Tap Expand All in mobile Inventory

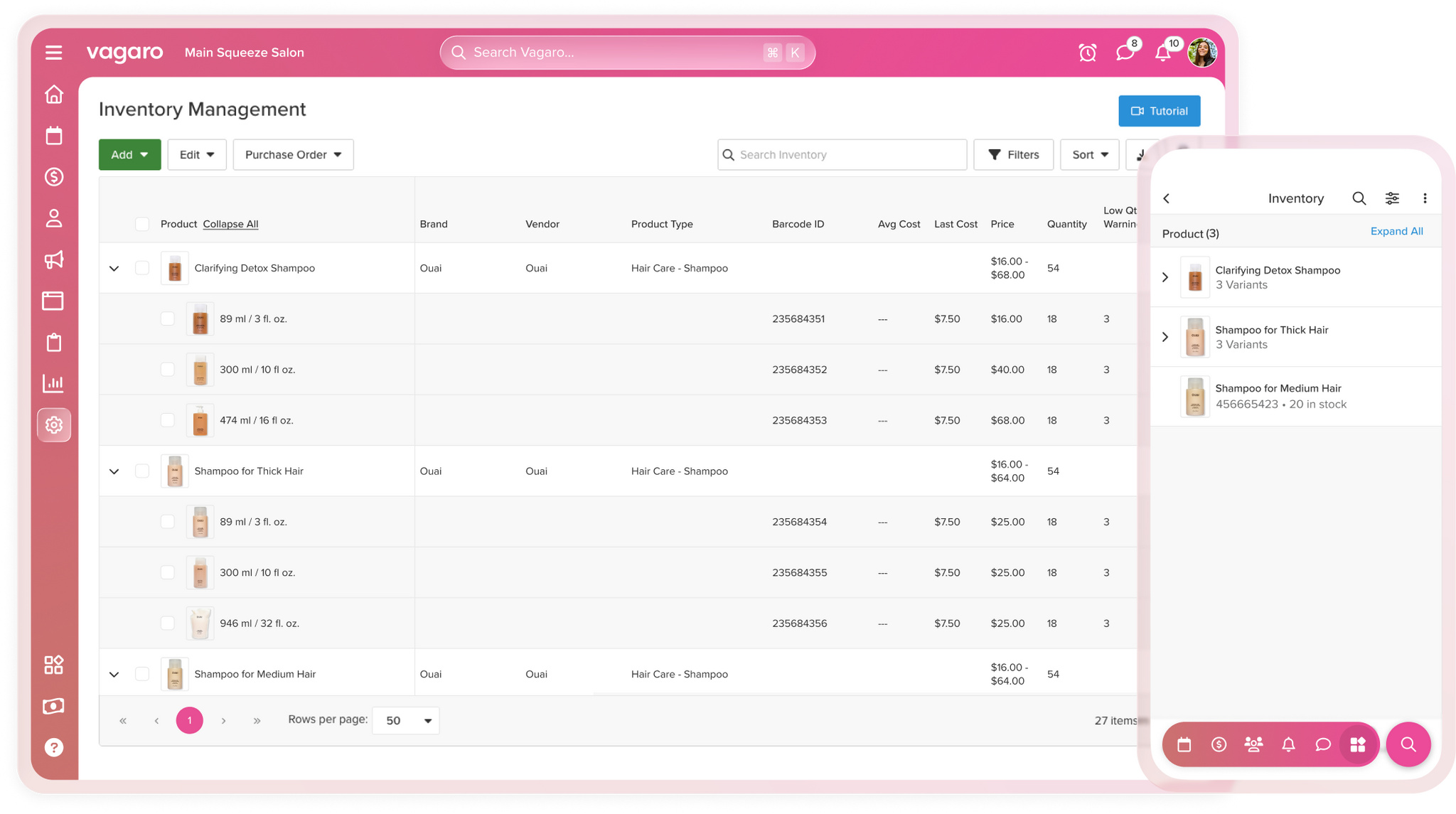1397,231
